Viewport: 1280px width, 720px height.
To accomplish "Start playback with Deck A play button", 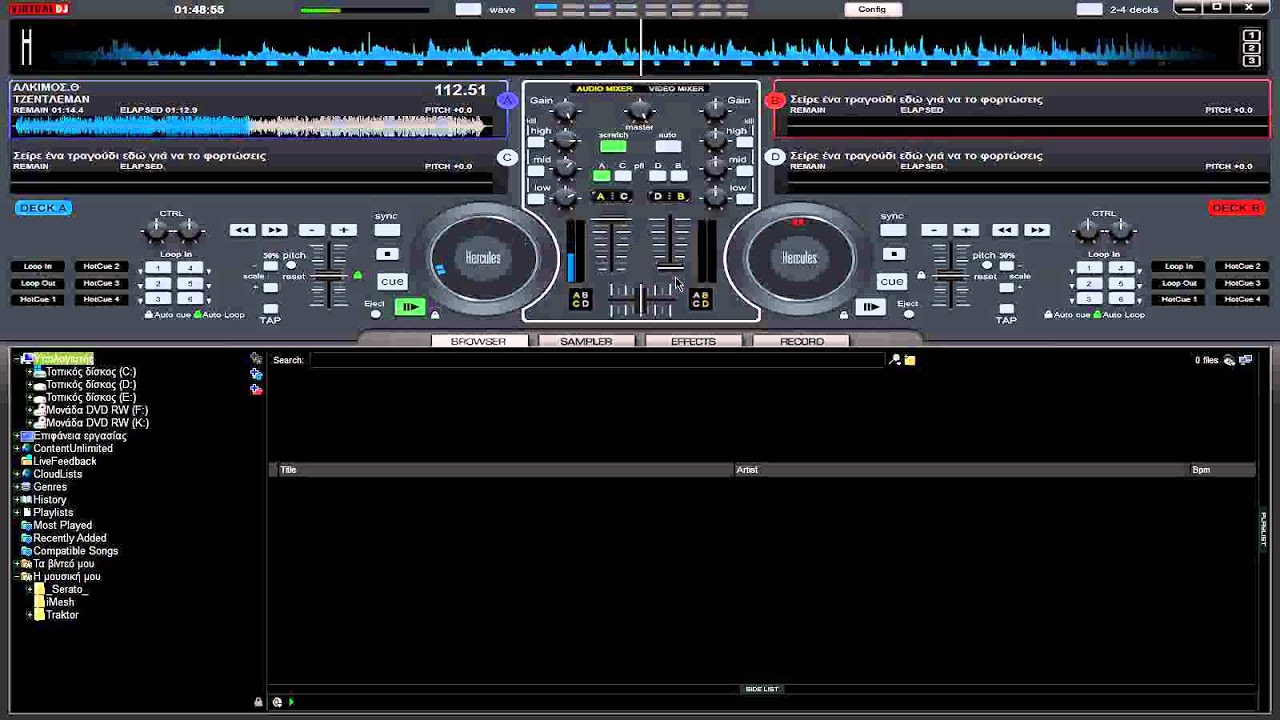I will click(x=409, y=307).
